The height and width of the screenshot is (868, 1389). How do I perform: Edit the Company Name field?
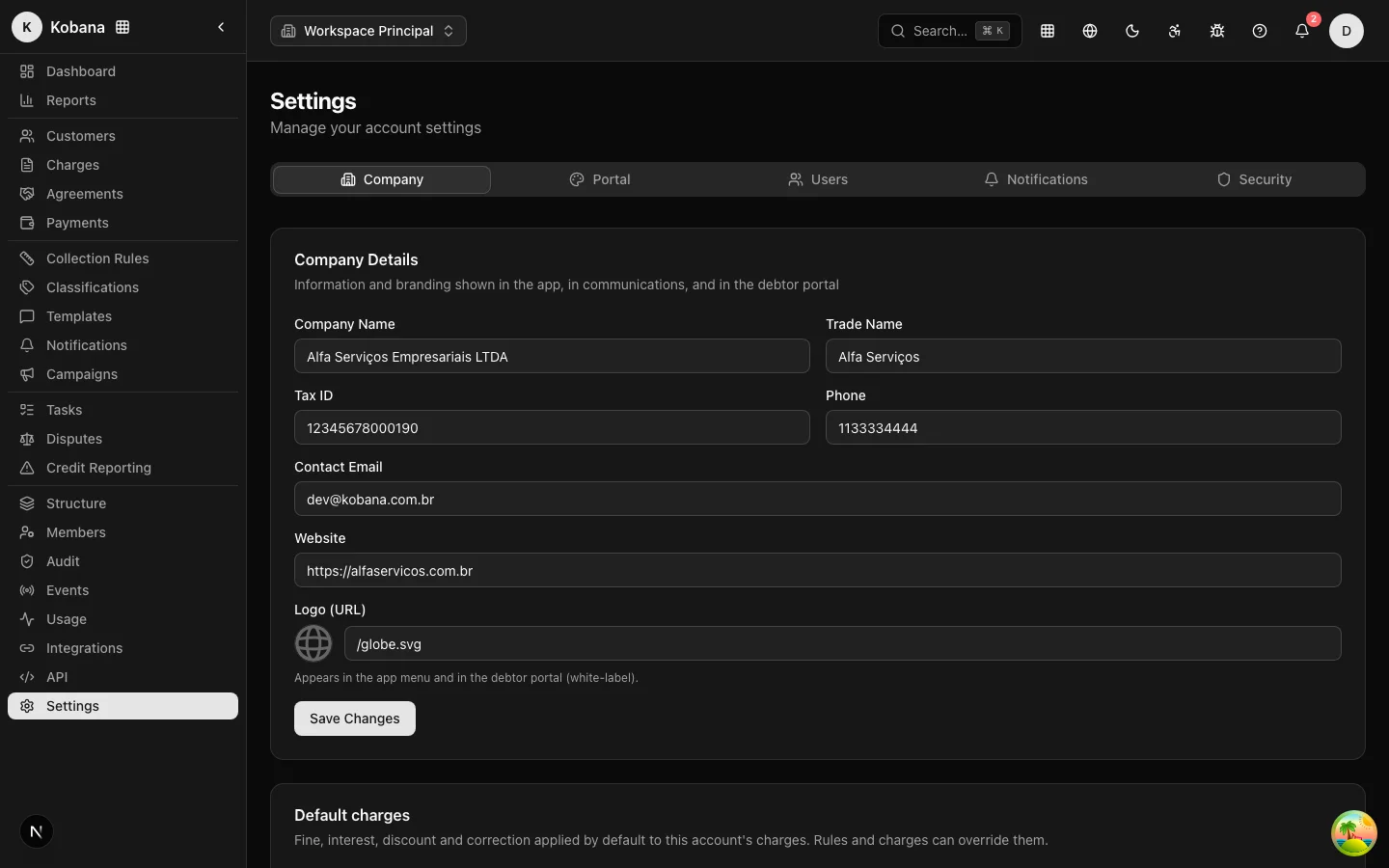click(x=552, y=356)
